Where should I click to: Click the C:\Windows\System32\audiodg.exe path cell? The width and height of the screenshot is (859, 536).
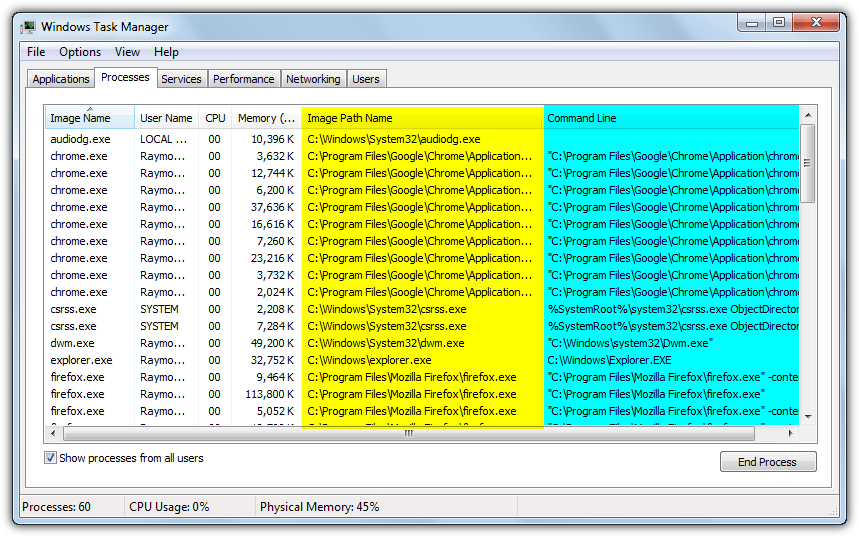coord(394,139)
